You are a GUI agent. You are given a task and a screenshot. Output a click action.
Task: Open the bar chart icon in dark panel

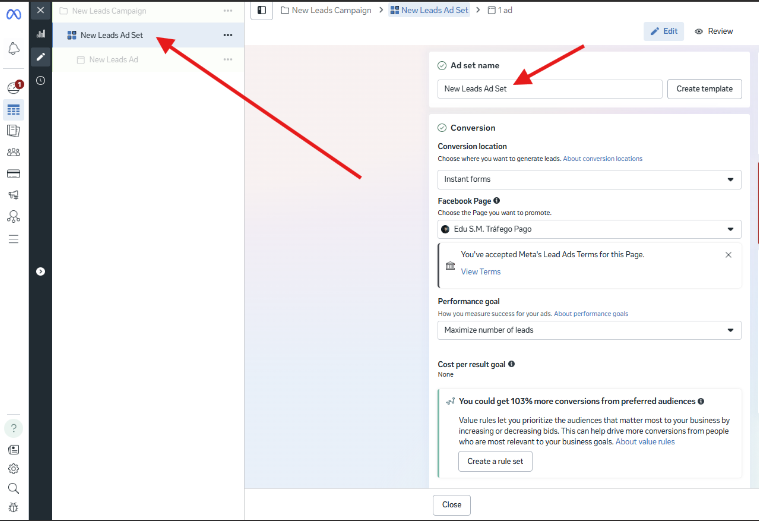click(x=40, y=33)
